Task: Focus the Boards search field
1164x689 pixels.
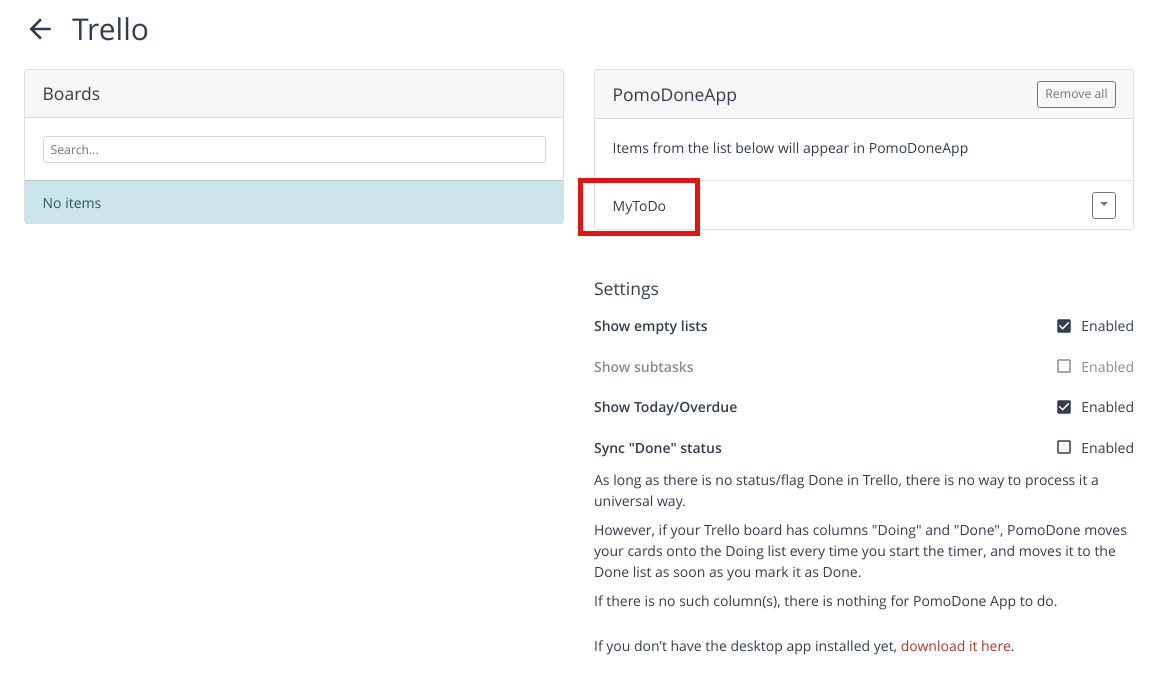Action: tap(294, 149)
